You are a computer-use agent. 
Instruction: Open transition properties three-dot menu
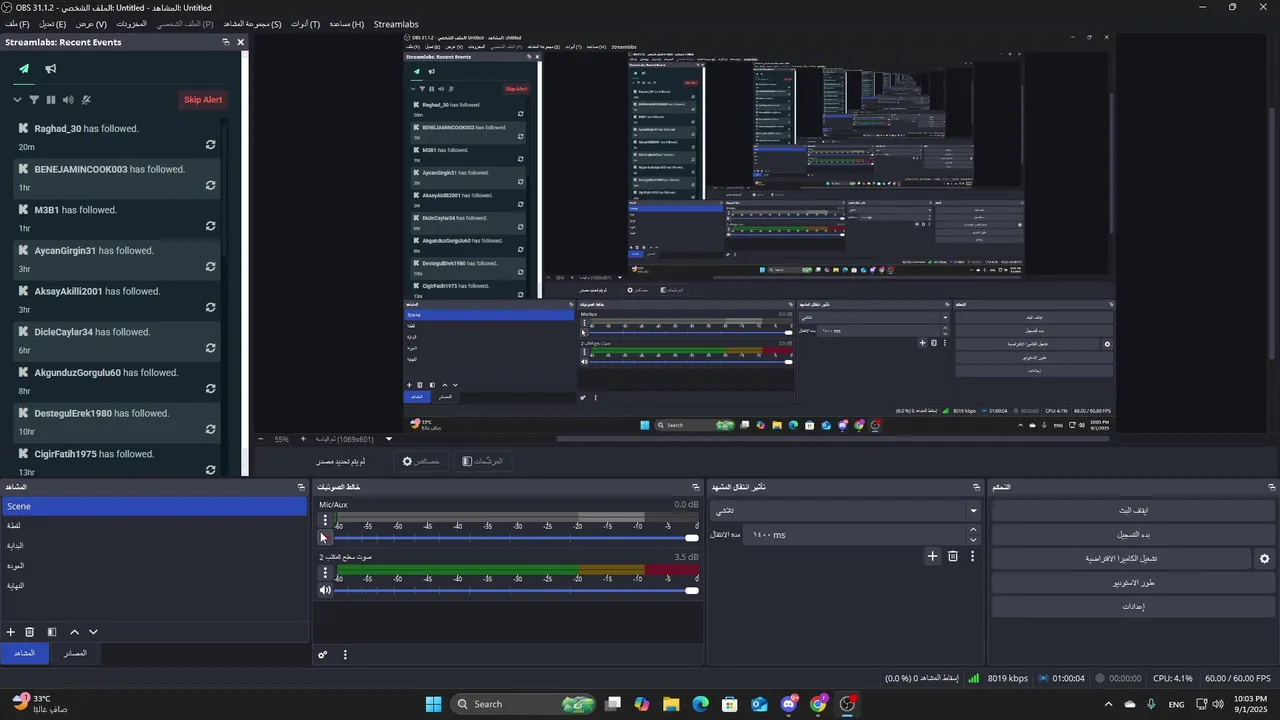coord(972,556)
